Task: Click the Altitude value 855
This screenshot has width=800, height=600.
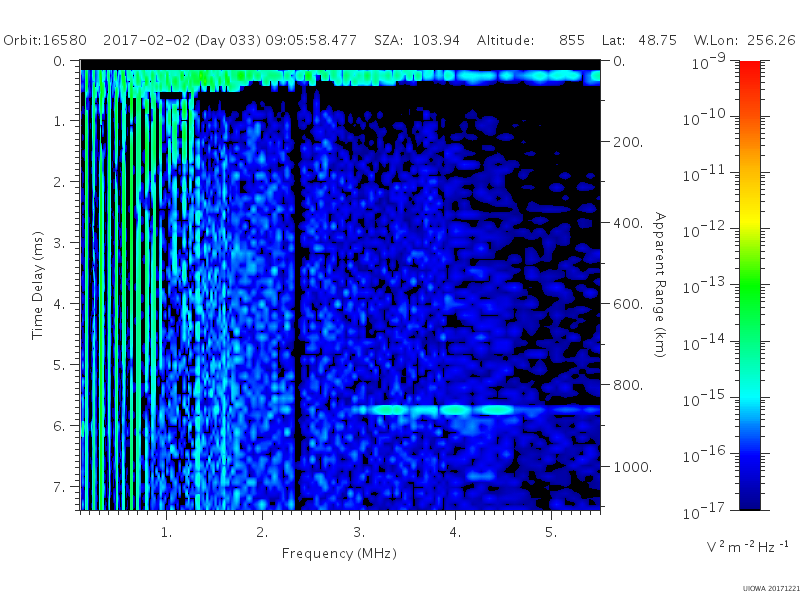Action: [x=571, y=40]
